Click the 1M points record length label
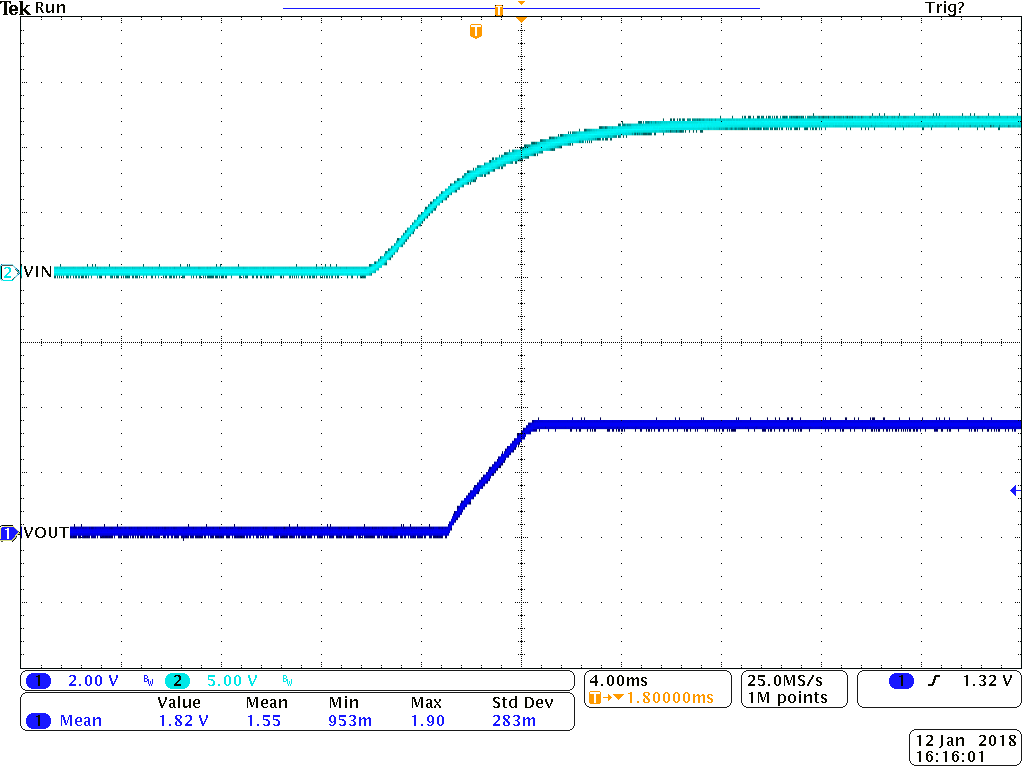The image size is (1024, 768). [x=787, y=695]
